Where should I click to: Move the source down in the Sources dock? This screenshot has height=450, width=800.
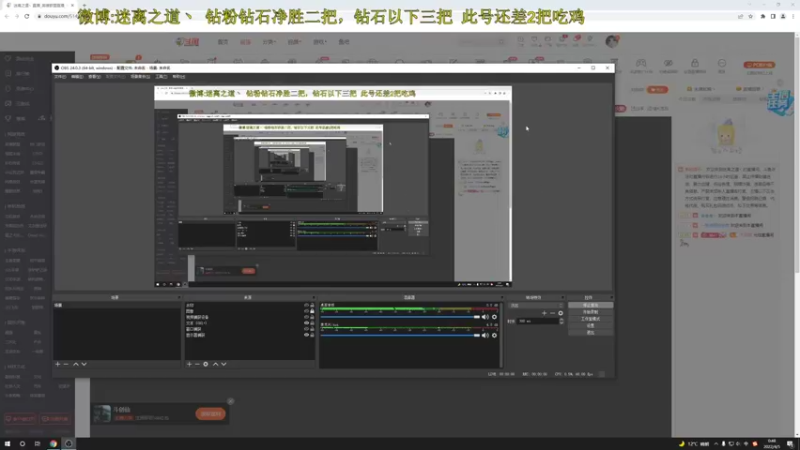click(223, 364)
